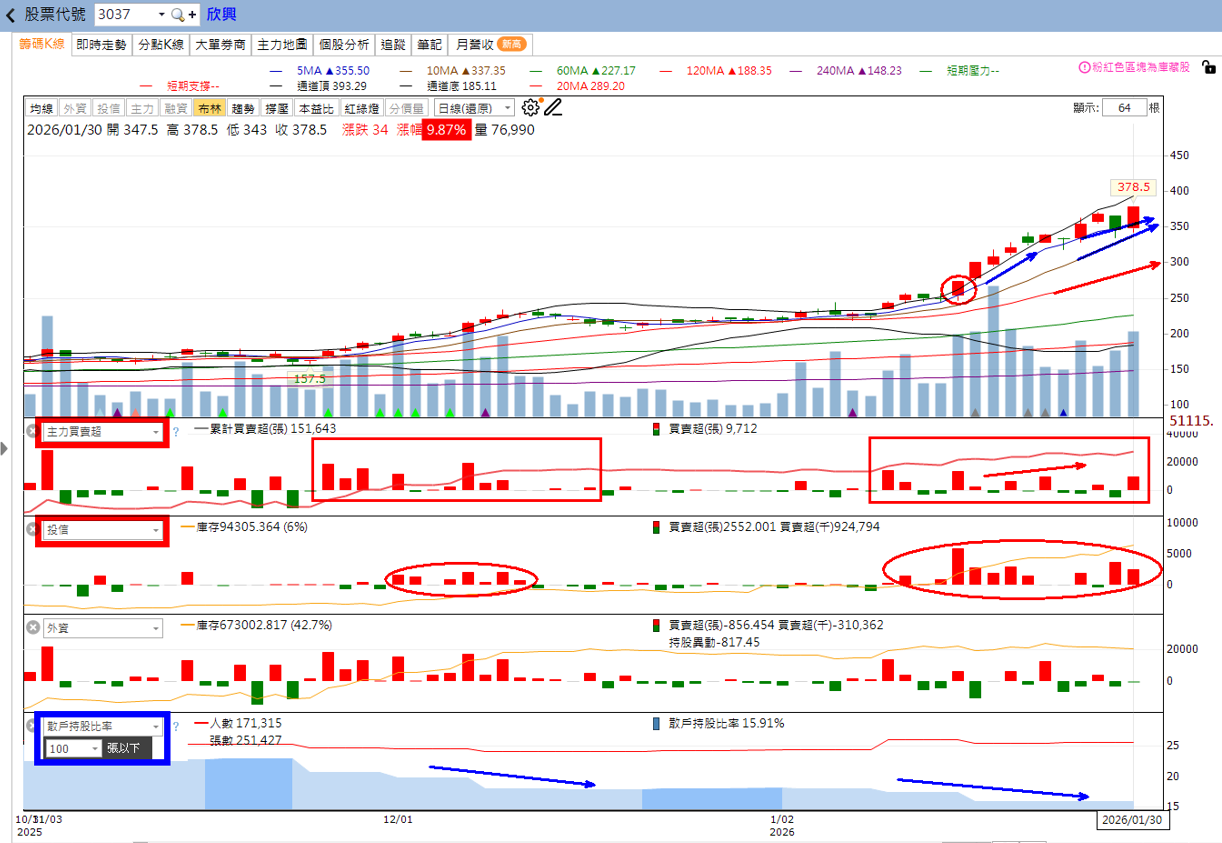Open the 散戶持股比率 indicator dropdown
This screenshot has width=1222, height=843.
[x=101, y=727]
